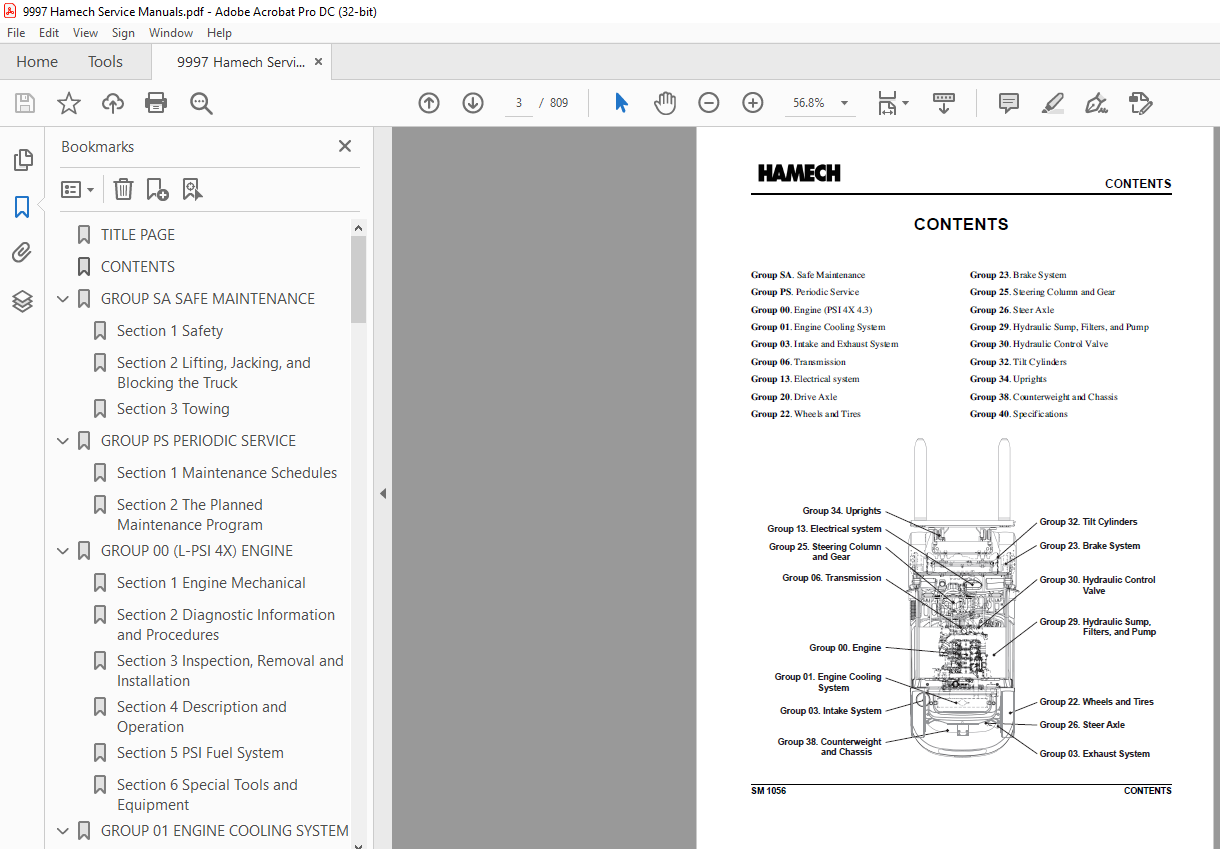Activate the Hand pan tool
1220x849 pixels.
[x=665, y=103]
